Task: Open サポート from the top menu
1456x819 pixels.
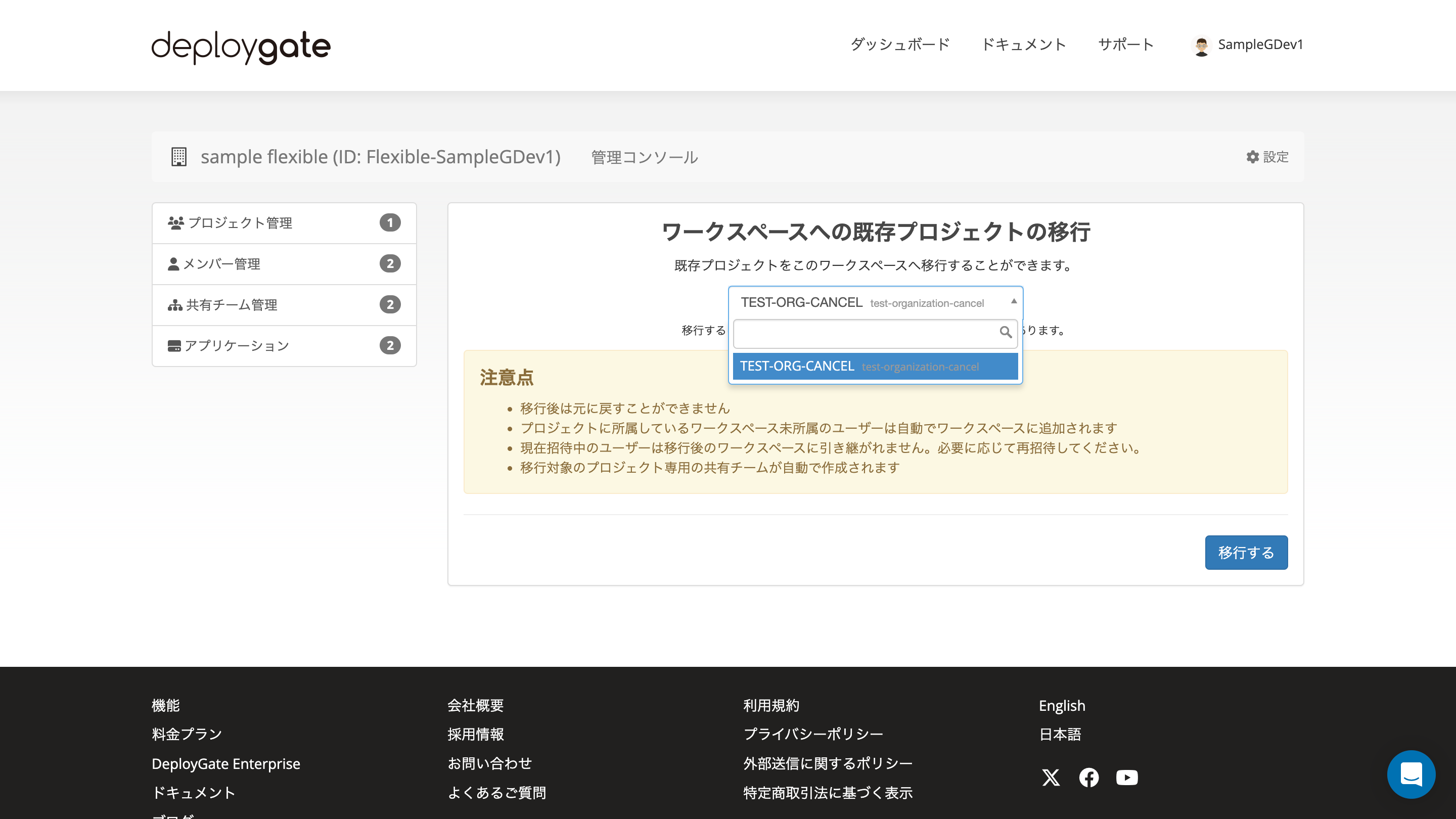Action: click(1125, 44)
